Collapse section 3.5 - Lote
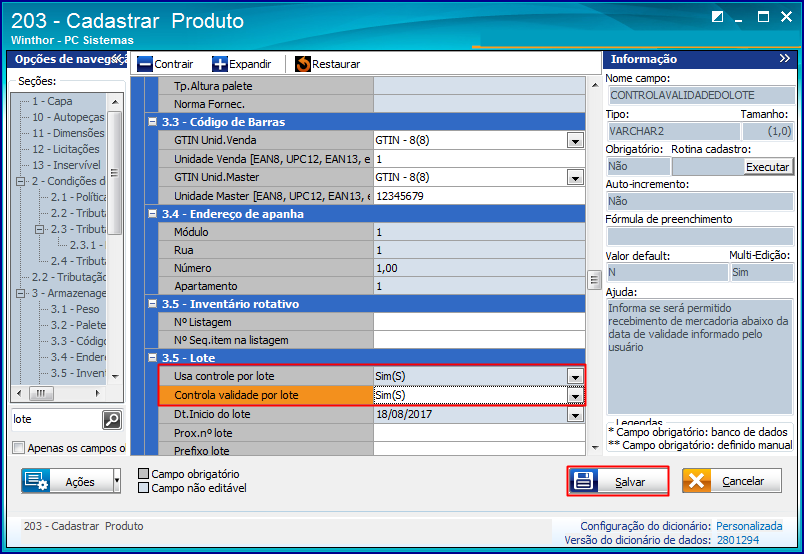Screen dimensions: 804x554 (152, 358)
